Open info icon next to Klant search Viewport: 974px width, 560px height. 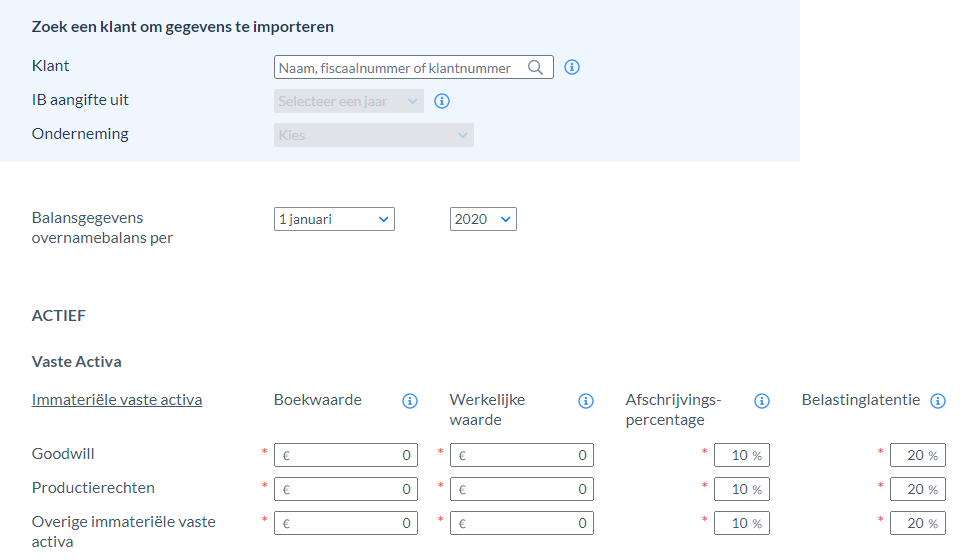[x=572, y=67]
